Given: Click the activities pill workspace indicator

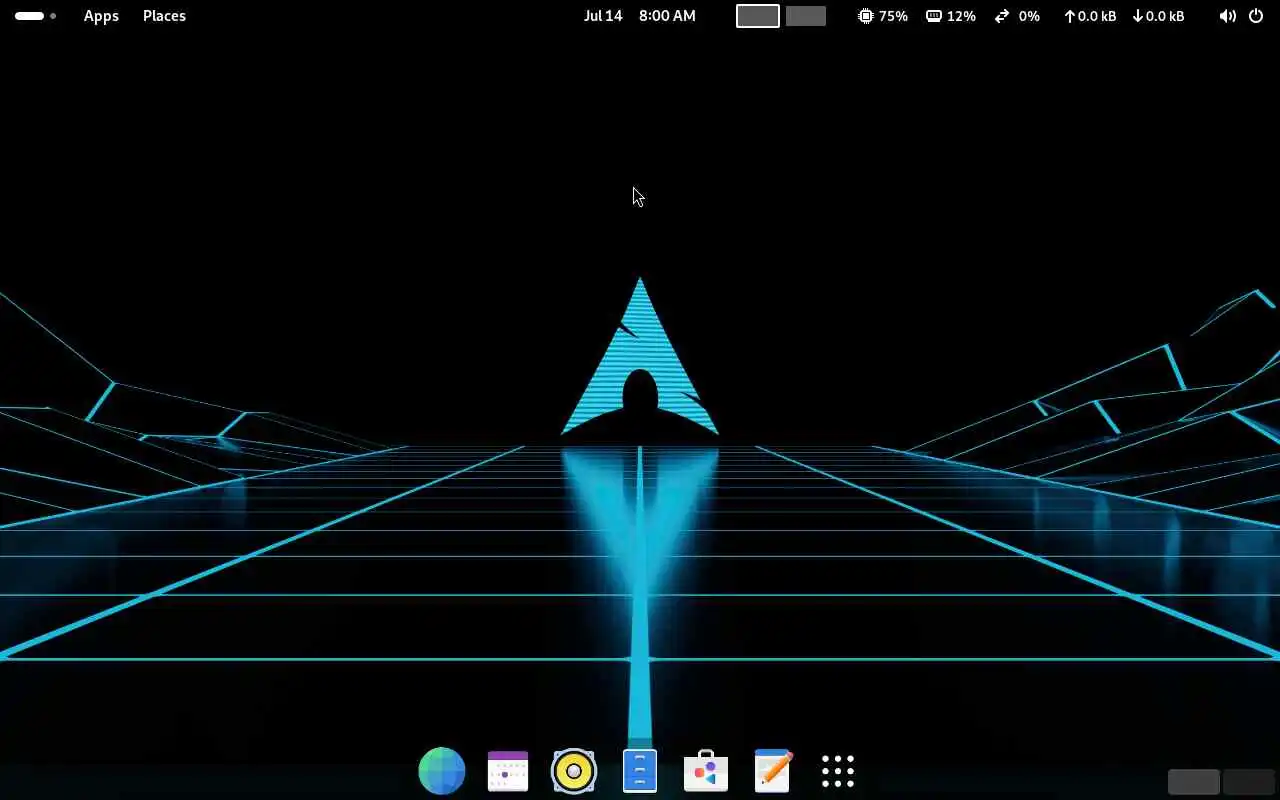Looking at the screenshot, I should (35, 16).
